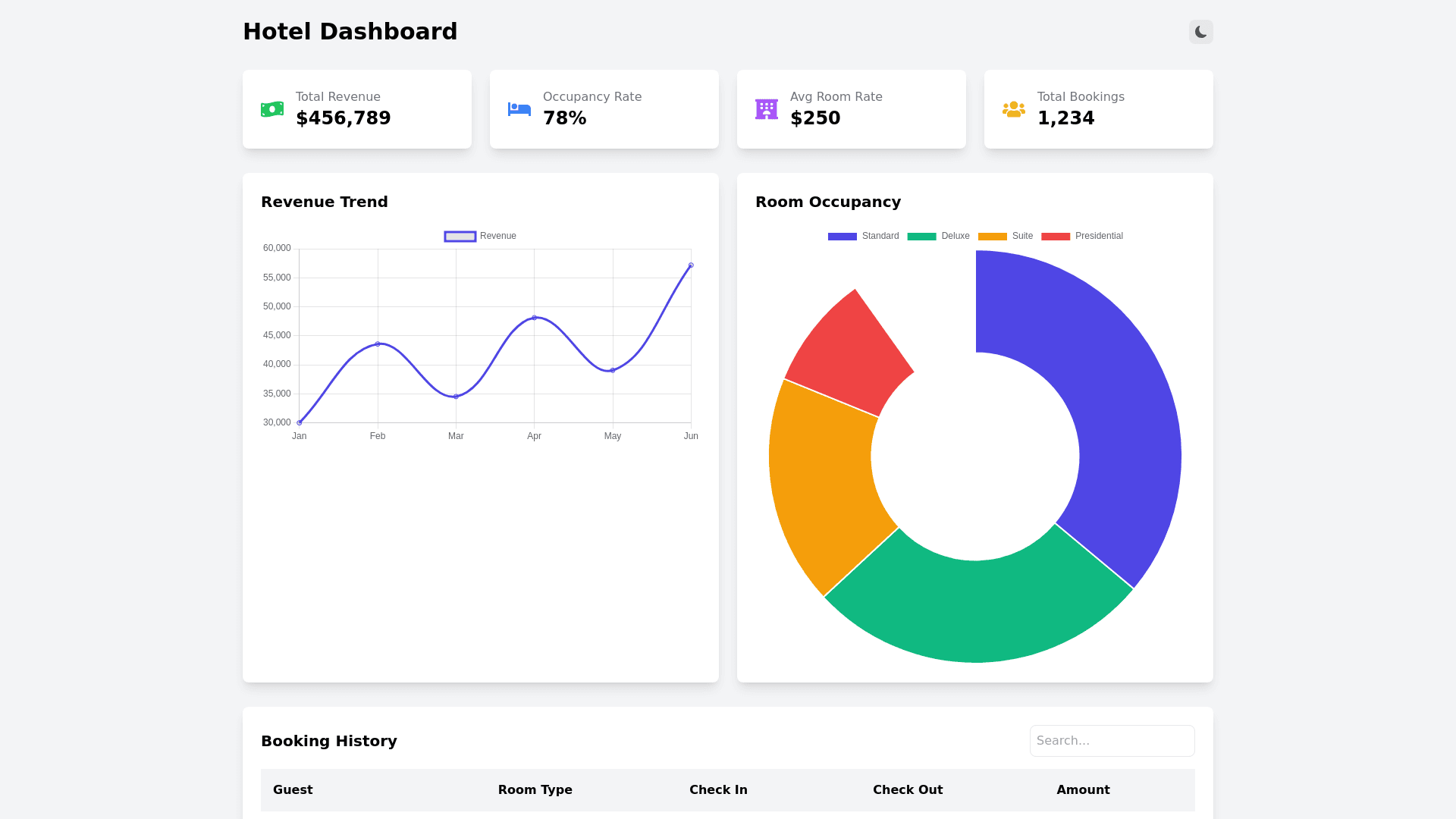Hide the Deluxe series via its legend
1456x819 pixels.
tap(939, 237)
